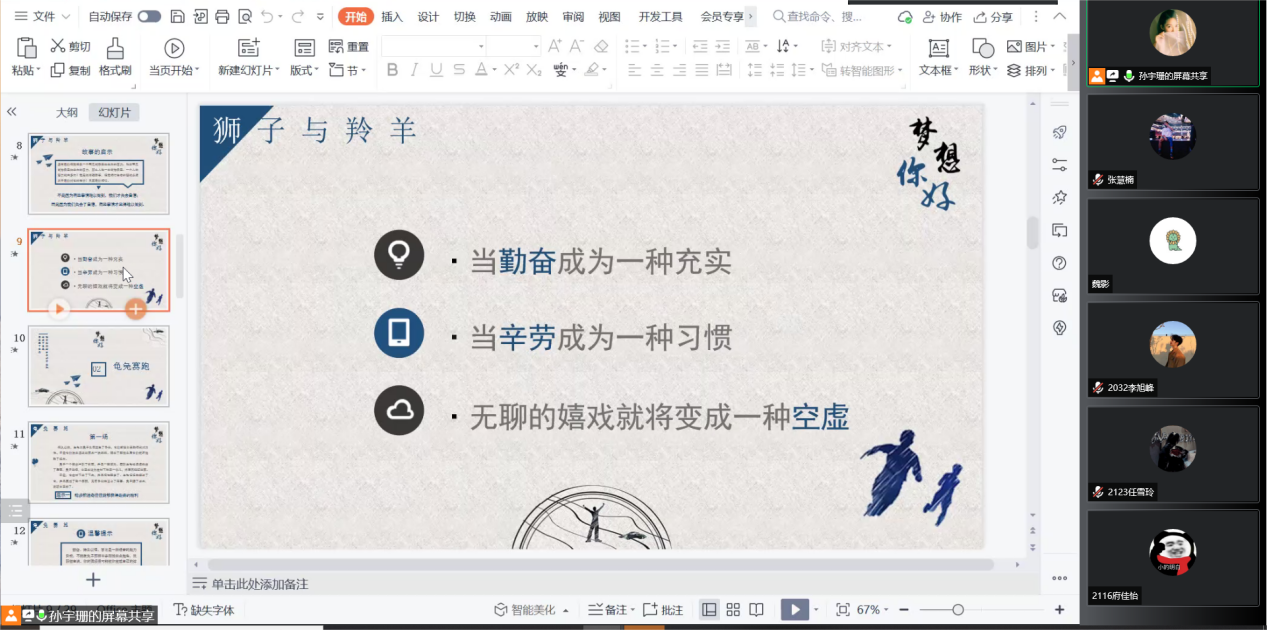Screen dimensions: 1267x630
Task: Switch to slide sorter grid view icon
Action: (733, 610)
